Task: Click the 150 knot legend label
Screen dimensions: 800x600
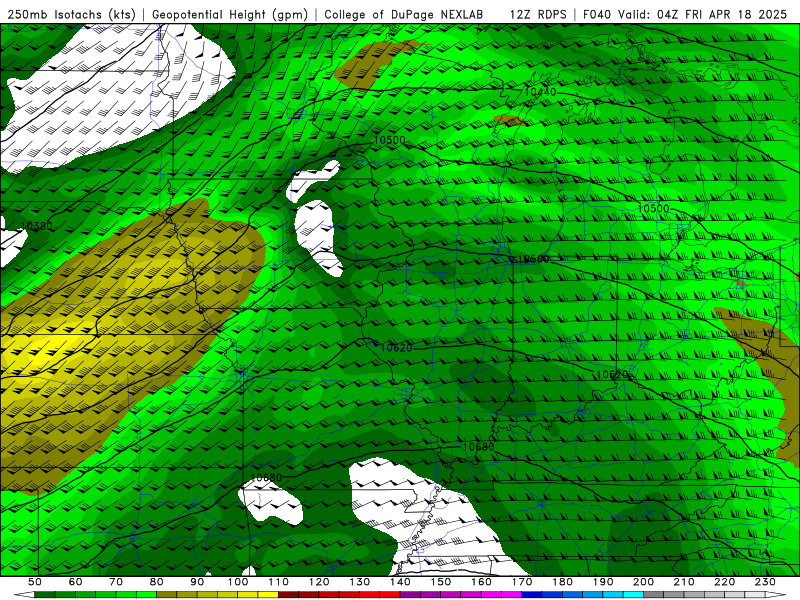Action: (441, 582)
